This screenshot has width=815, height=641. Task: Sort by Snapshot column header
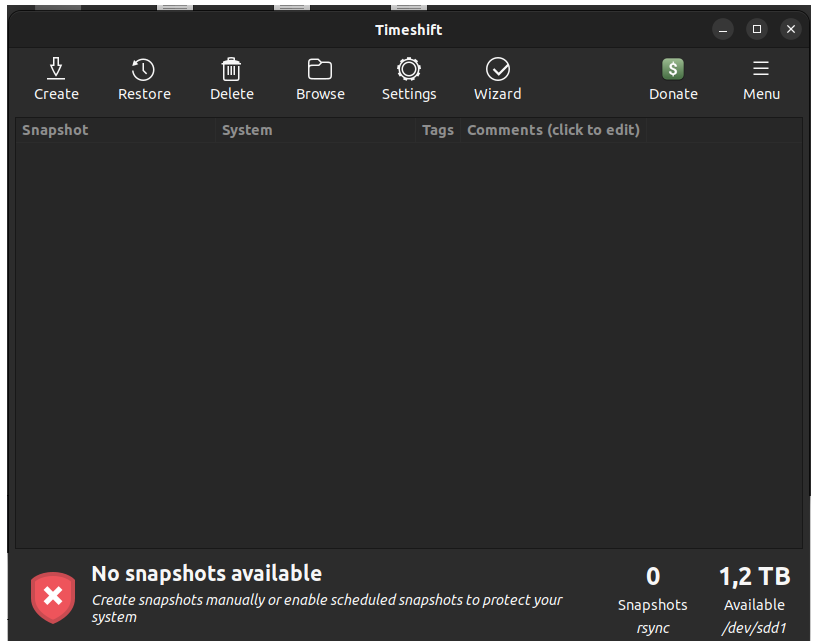(x=115, y=130)
